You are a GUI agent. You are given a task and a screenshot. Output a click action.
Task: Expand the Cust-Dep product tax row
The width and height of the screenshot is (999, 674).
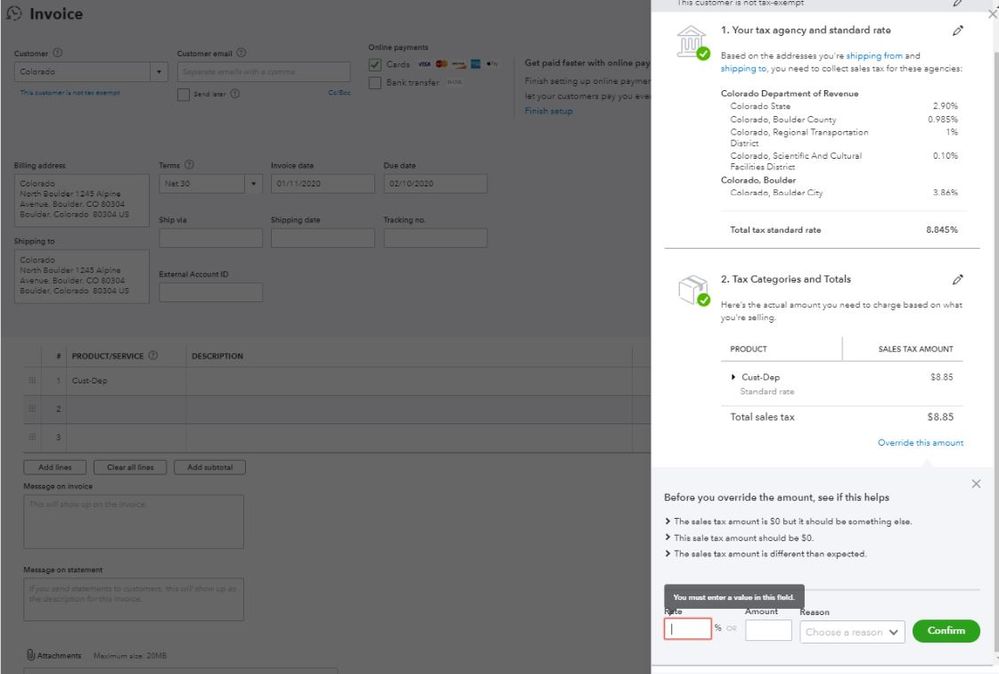(733, 377)
